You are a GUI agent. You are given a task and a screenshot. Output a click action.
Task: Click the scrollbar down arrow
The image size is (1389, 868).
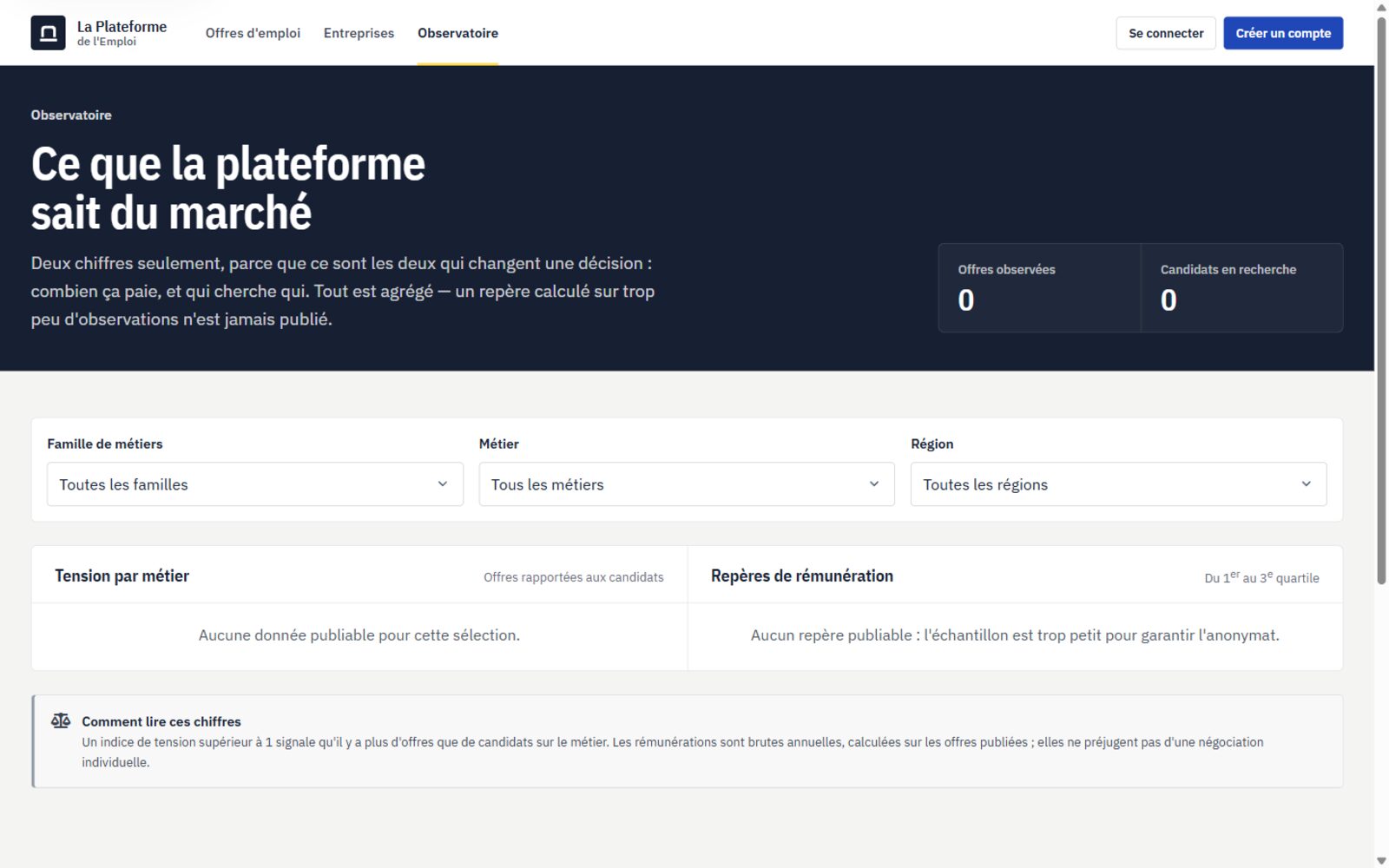(1381, 860)
